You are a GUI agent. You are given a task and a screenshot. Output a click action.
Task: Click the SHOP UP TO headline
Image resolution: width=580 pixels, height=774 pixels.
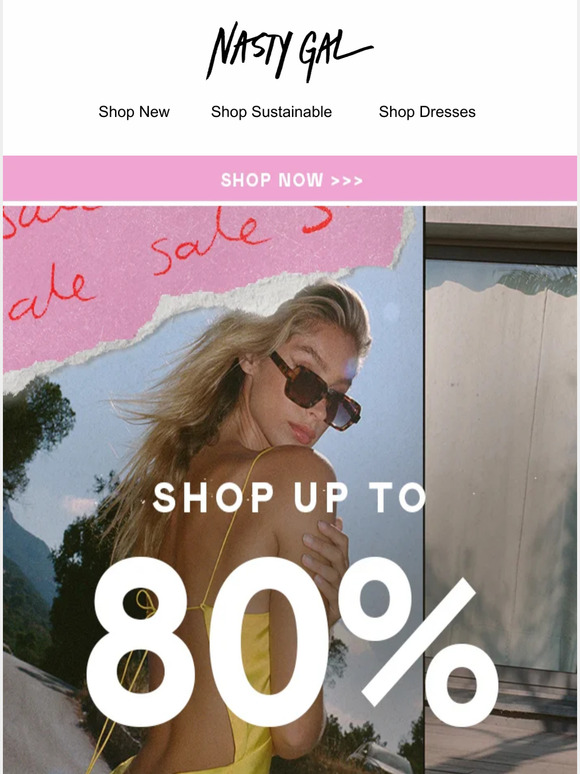click(290, 497)
